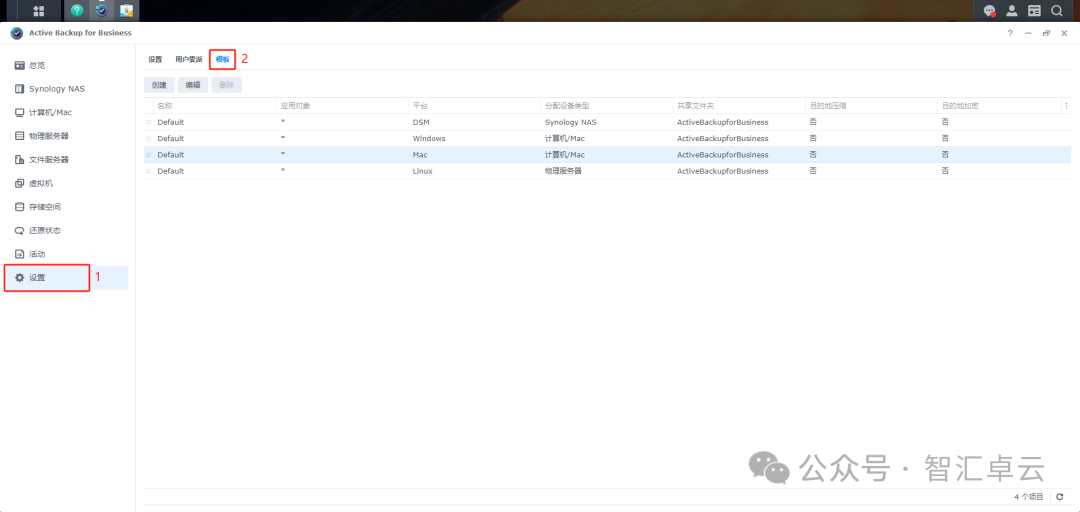The height and width of the screenshot is (512, 1080).
Task: Open 活动 sidebar section
Action: [67, 254]
